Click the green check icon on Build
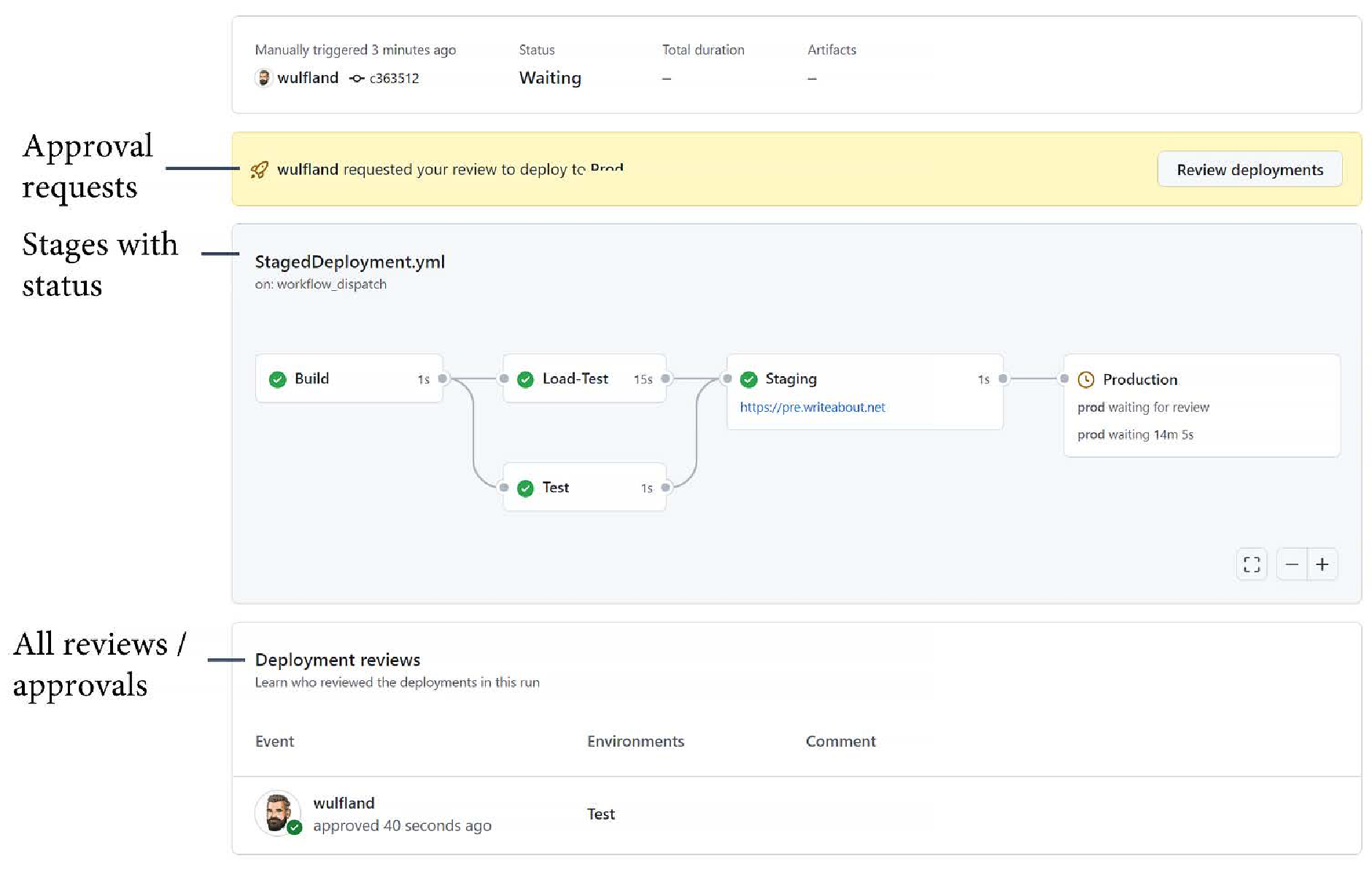 pyautogui.click(x=277, y=379)
